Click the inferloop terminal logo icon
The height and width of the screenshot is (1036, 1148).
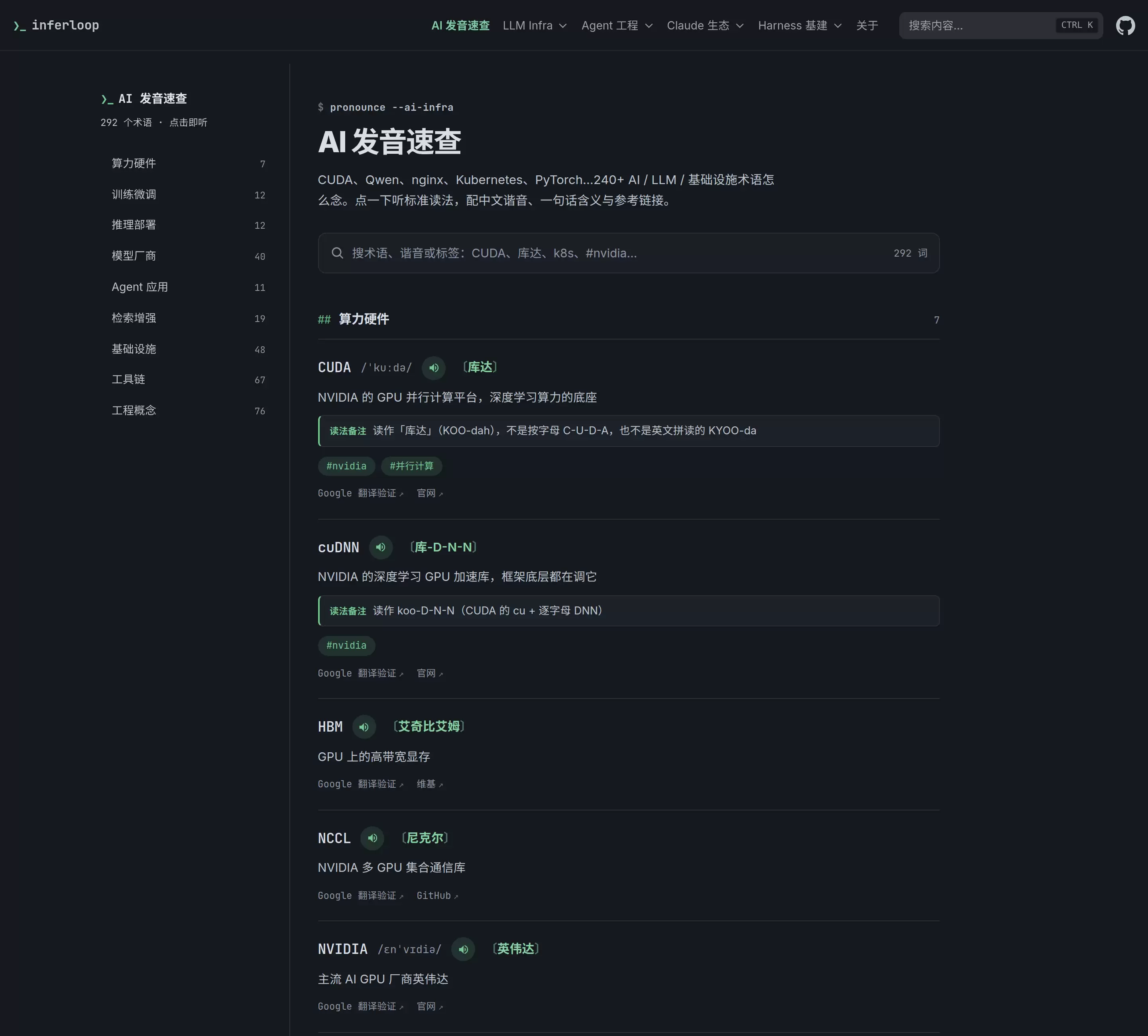tap(20, 26)
